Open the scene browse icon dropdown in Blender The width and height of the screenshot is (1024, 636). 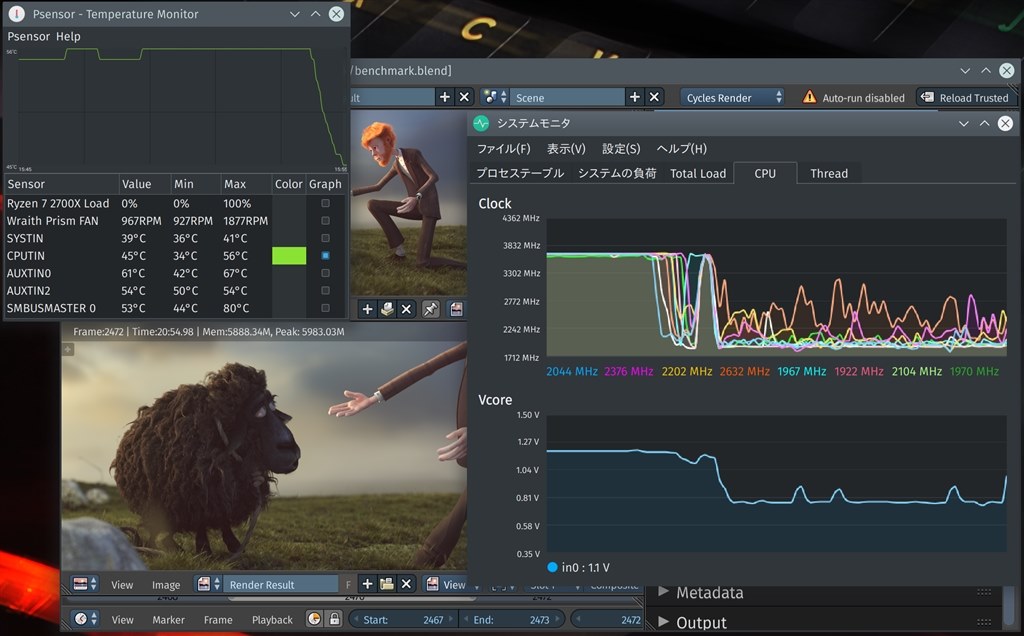494,97
